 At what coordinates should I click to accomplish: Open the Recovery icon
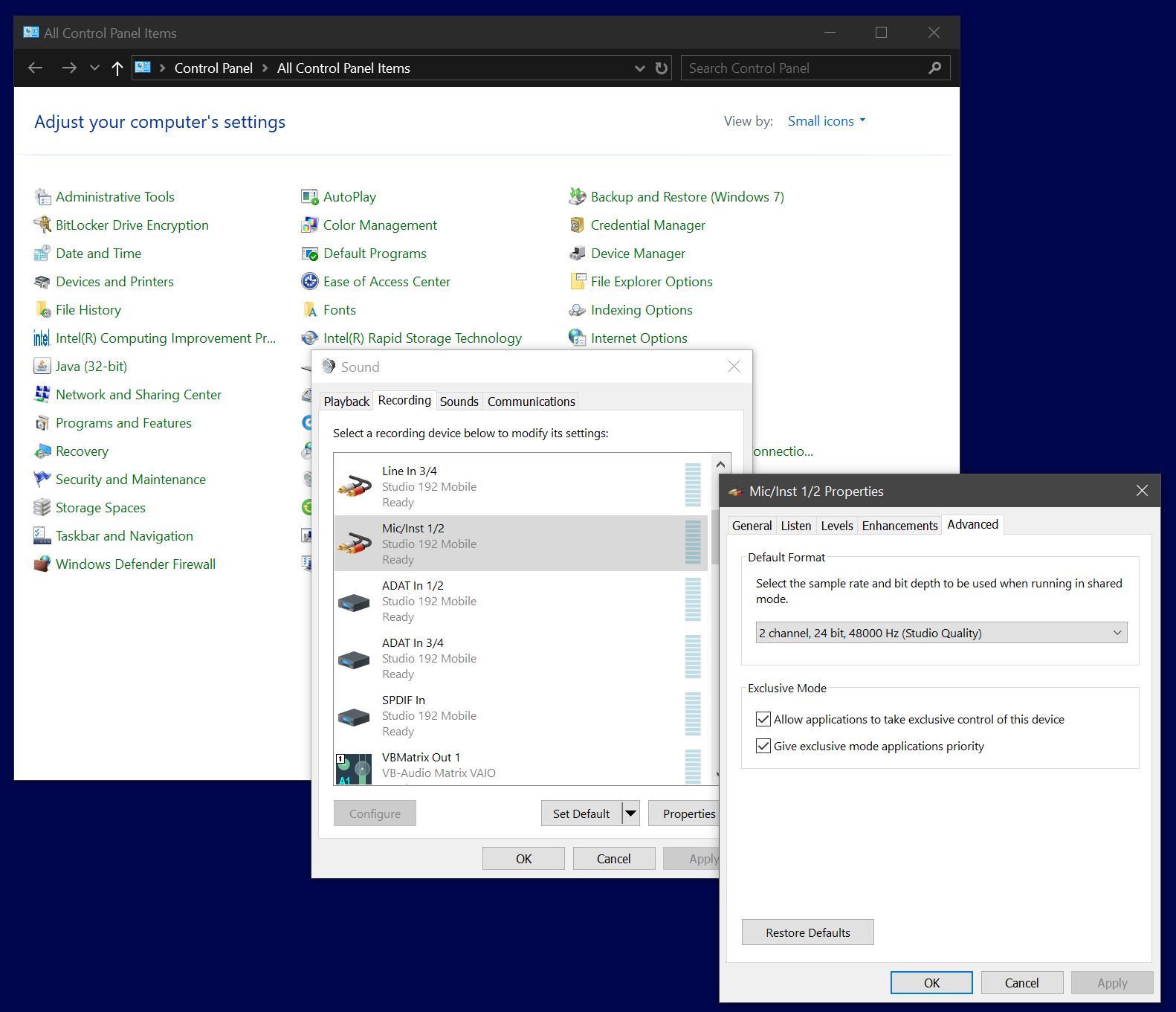pos(42,451)
